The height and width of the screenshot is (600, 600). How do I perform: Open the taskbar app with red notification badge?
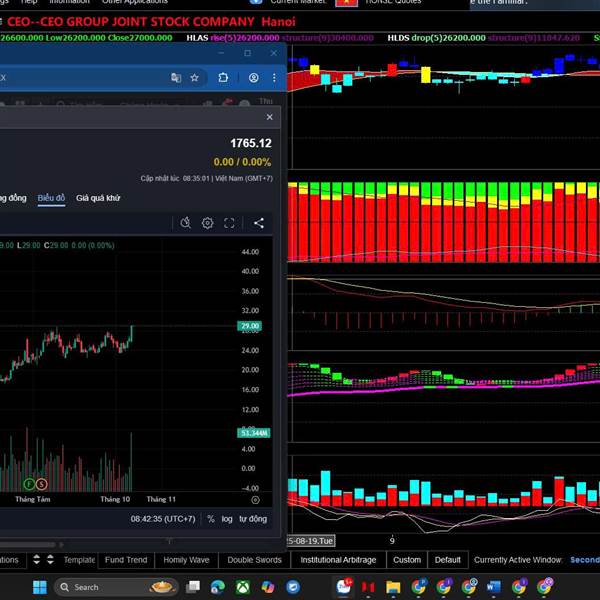pyautogui.click(x=344, y=586)
